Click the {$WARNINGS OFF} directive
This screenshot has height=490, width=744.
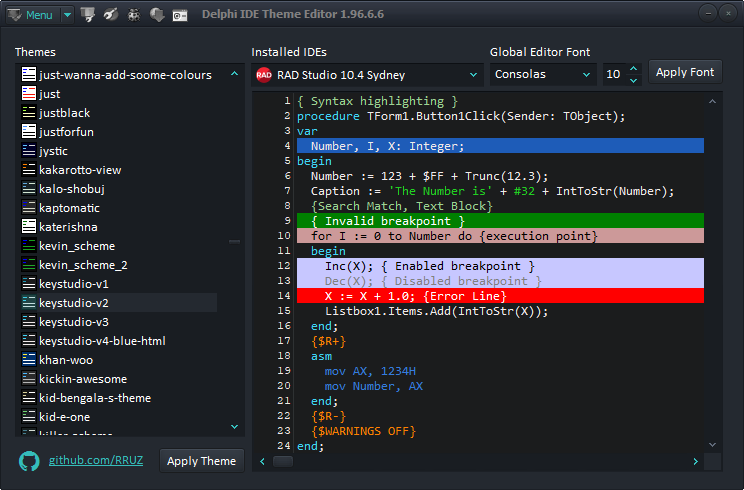pyautogui.click(x=363, y=431)
